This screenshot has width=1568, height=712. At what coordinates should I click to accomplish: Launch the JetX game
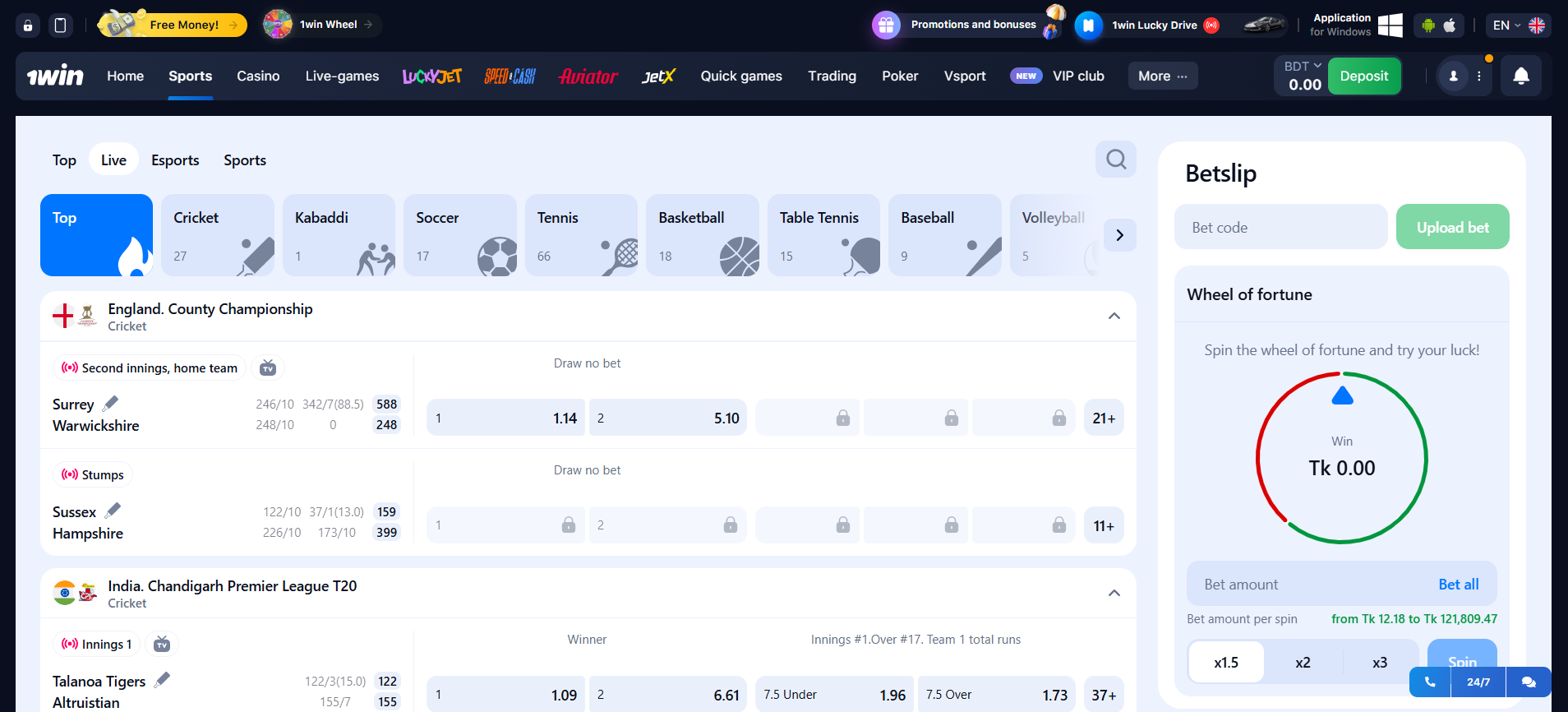658,76
